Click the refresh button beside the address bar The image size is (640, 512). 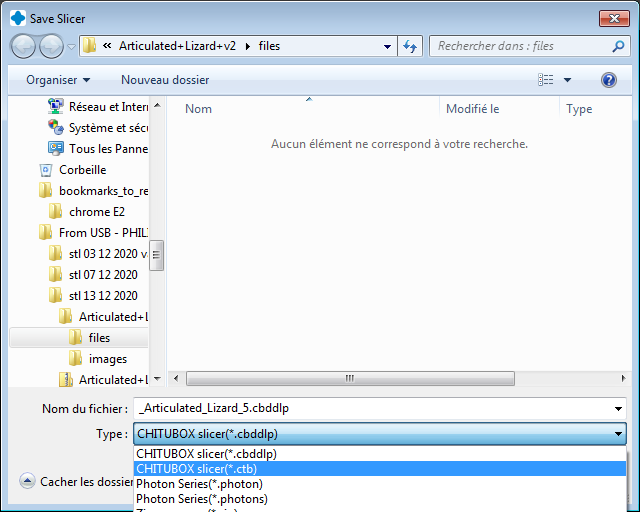coord(410,46)
